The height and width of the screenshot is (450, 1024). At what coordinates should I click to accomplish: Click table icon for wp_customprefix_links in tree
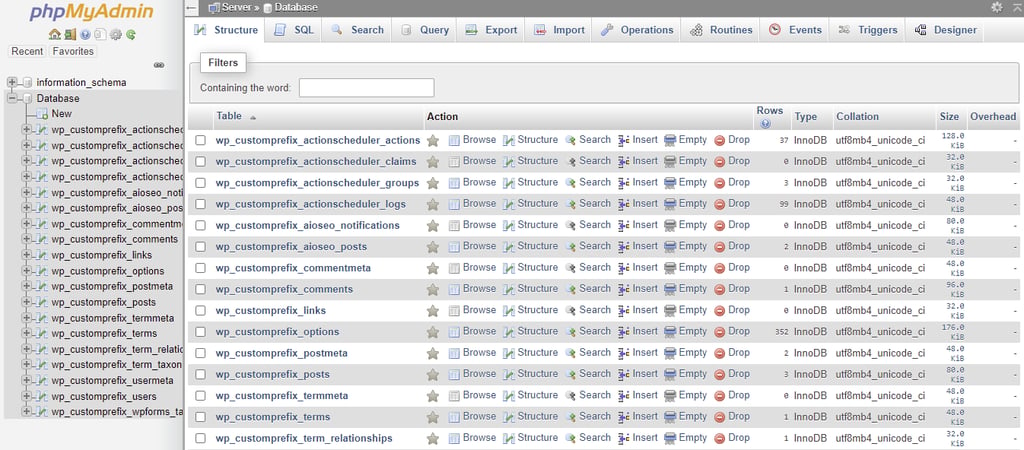pos(42,255)
